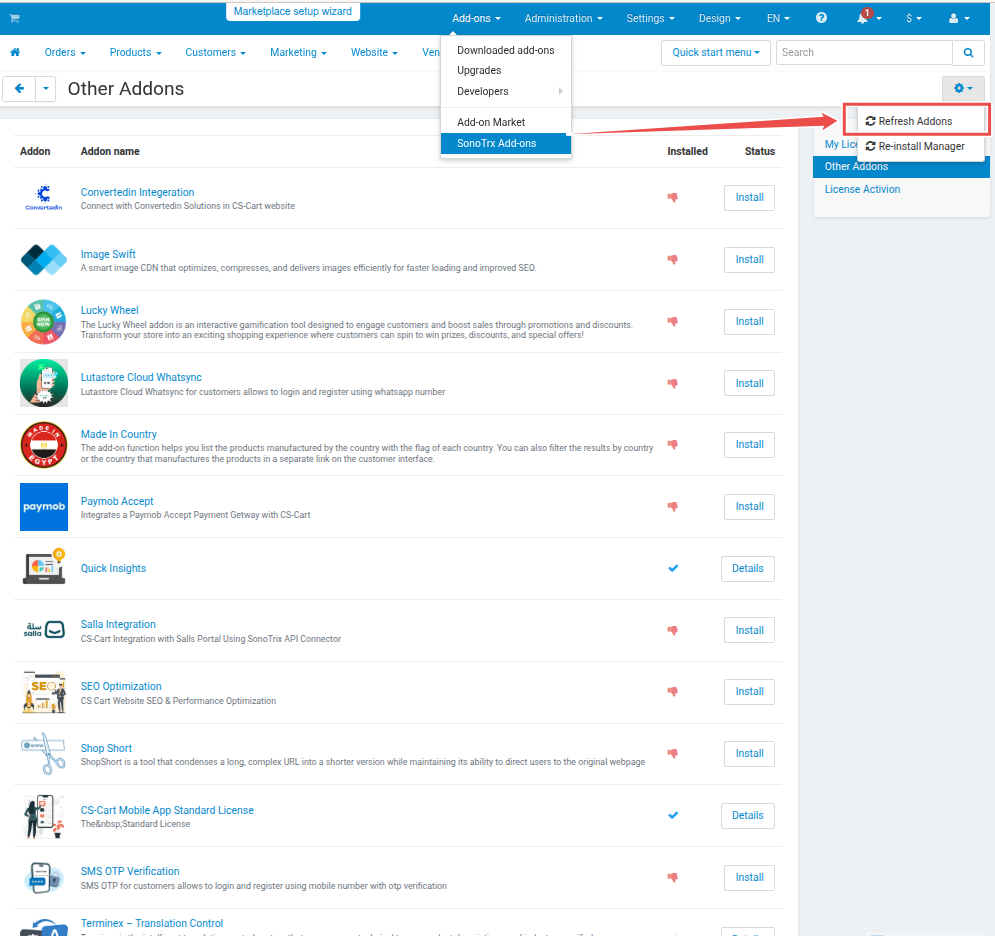The height and width of the screenshot is (936, 995).
Task: Click the cart icon in top bar
Action: tap(14, 19)
